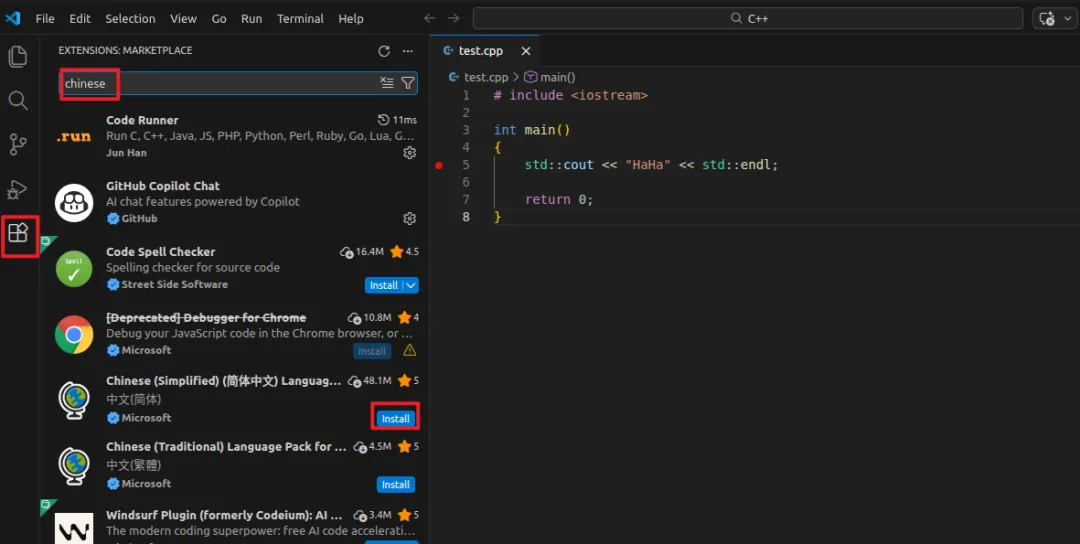Open the Edit menu
Viewport: 1080px width, 544px height.
pos(80,19)
